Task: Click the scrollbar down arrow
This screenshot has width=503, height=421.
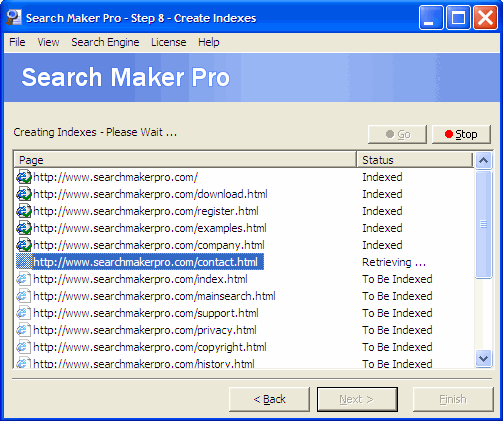Action: coord(483,359)
